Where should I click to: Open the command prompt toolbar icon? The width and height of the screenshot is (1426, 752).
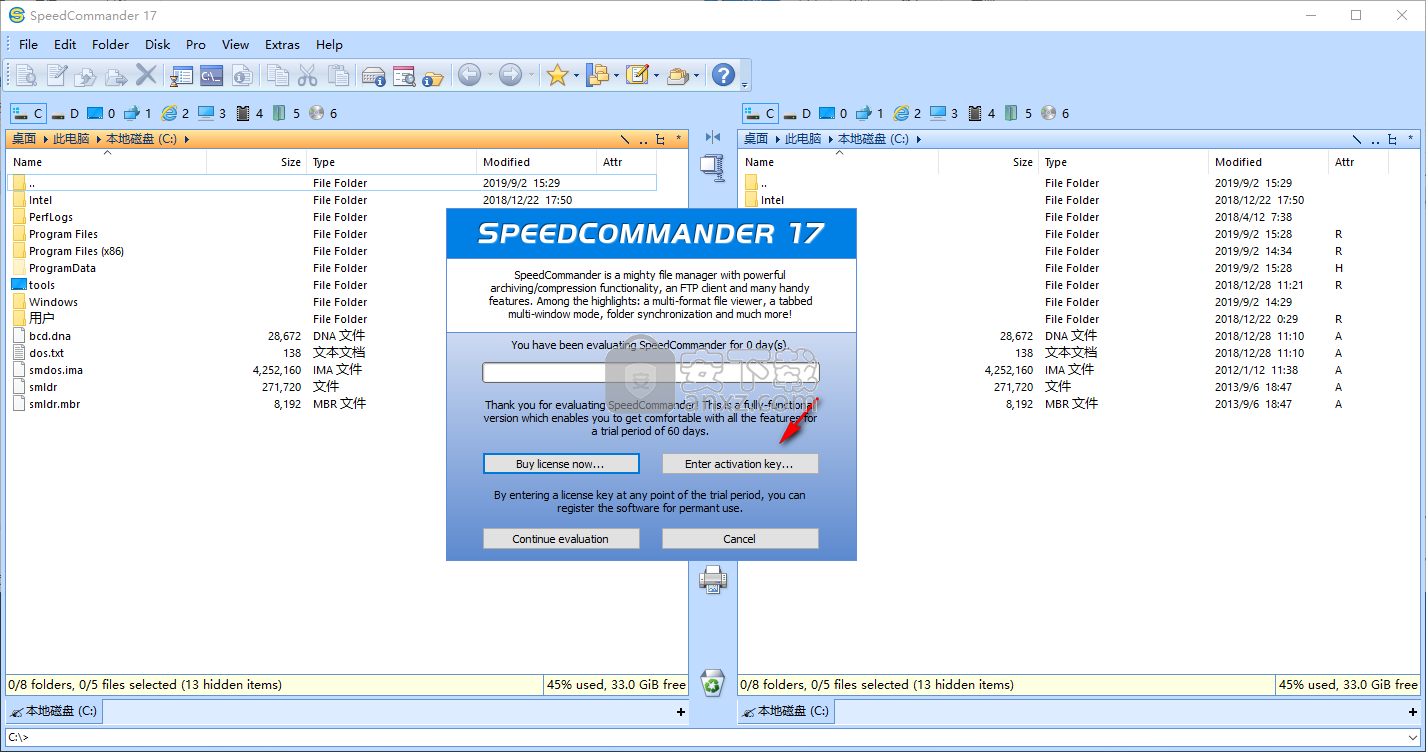point(211,75)
